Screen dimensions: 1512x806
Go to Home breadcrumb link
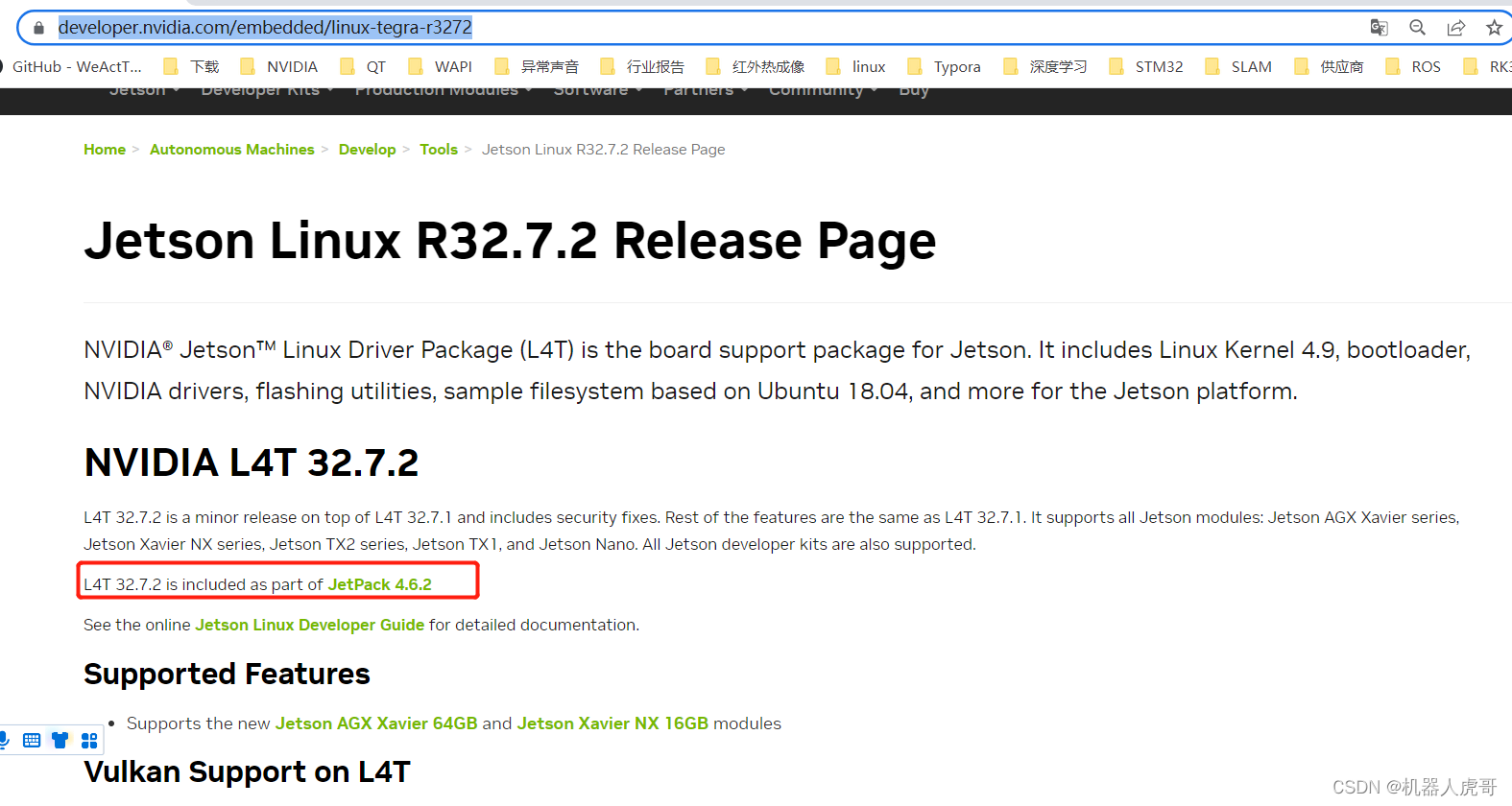pyautogui.click(x=105, y=150)
